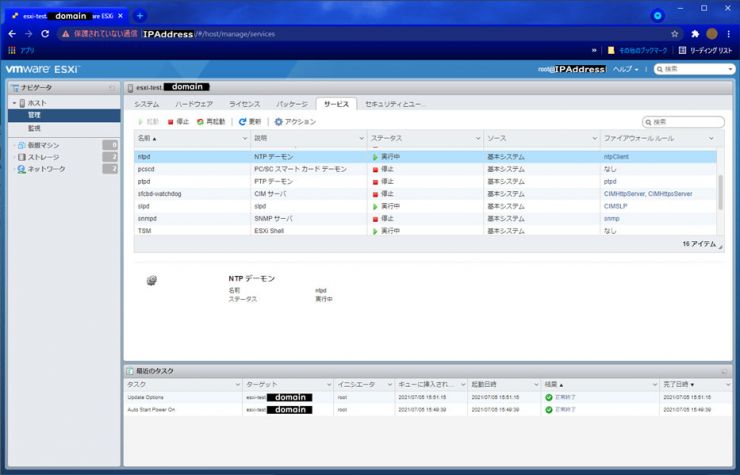
Task: Close the esxi-test browser tab
Action: click(121, 16)
